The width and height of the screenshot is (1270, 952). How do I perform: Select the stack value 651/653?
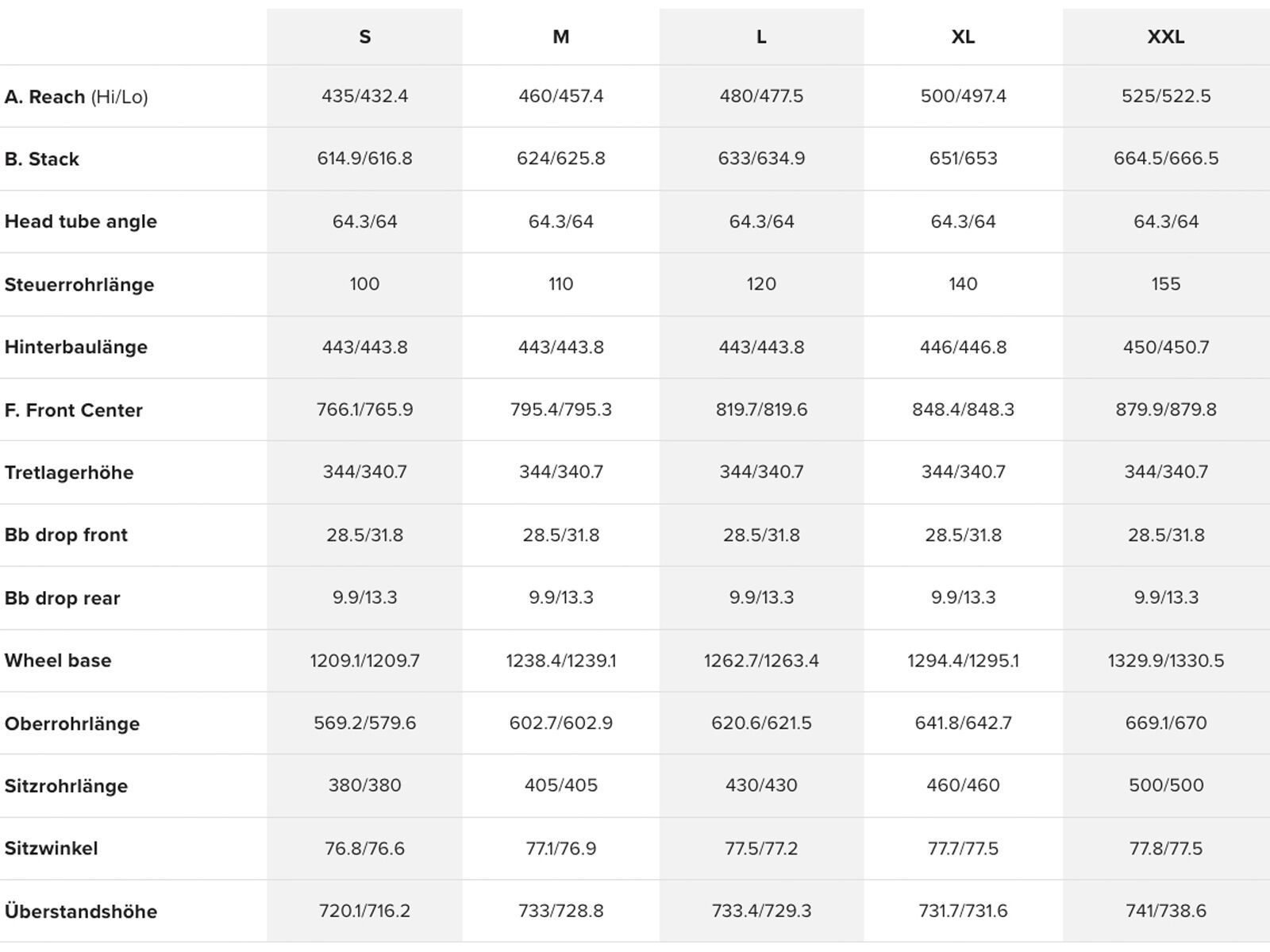[963, 159]
